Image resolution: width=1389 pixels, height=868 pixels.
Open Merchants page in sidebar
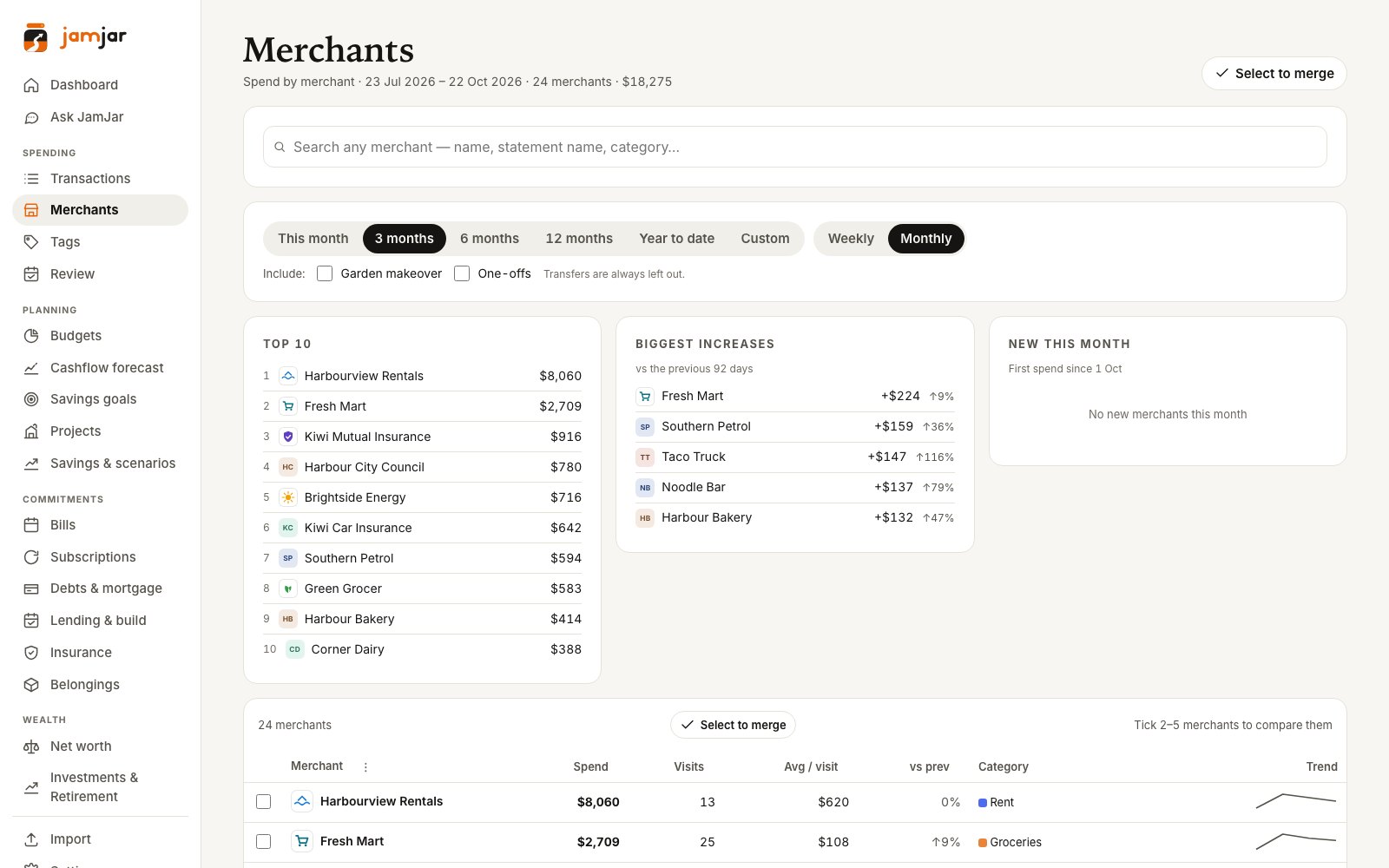click(100, 210)
